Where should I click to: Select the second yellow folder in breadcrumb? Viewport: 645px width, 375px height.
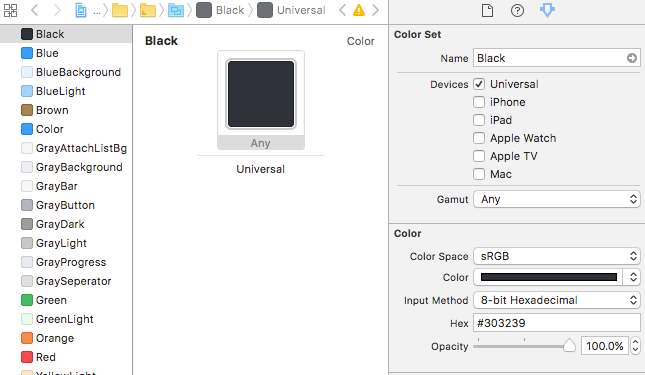coord(148,10)
